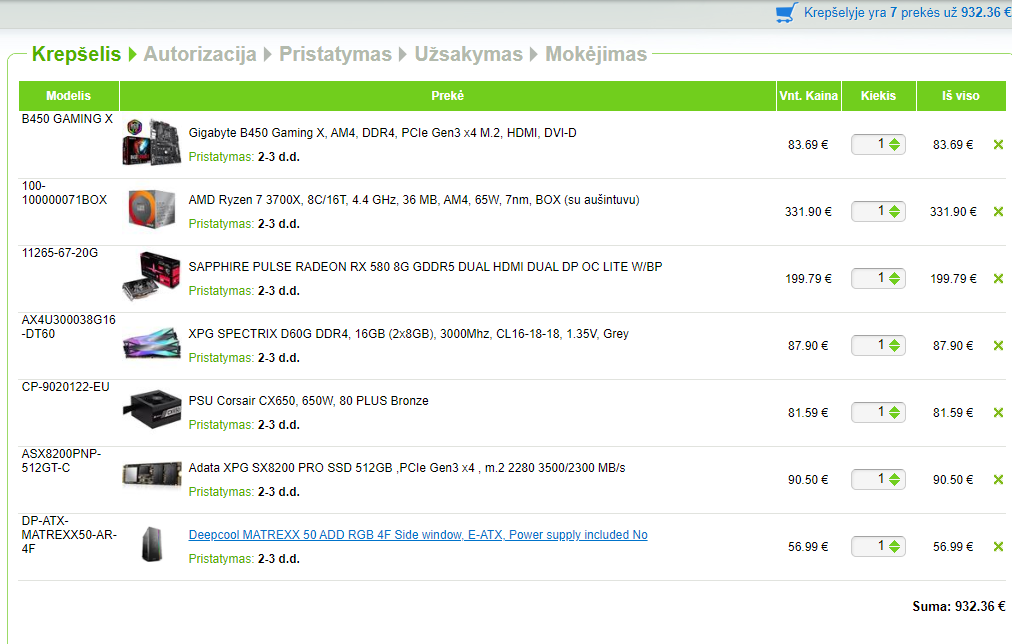Remove Gigabyte B450 Gaming X from cart

(998, 145)
